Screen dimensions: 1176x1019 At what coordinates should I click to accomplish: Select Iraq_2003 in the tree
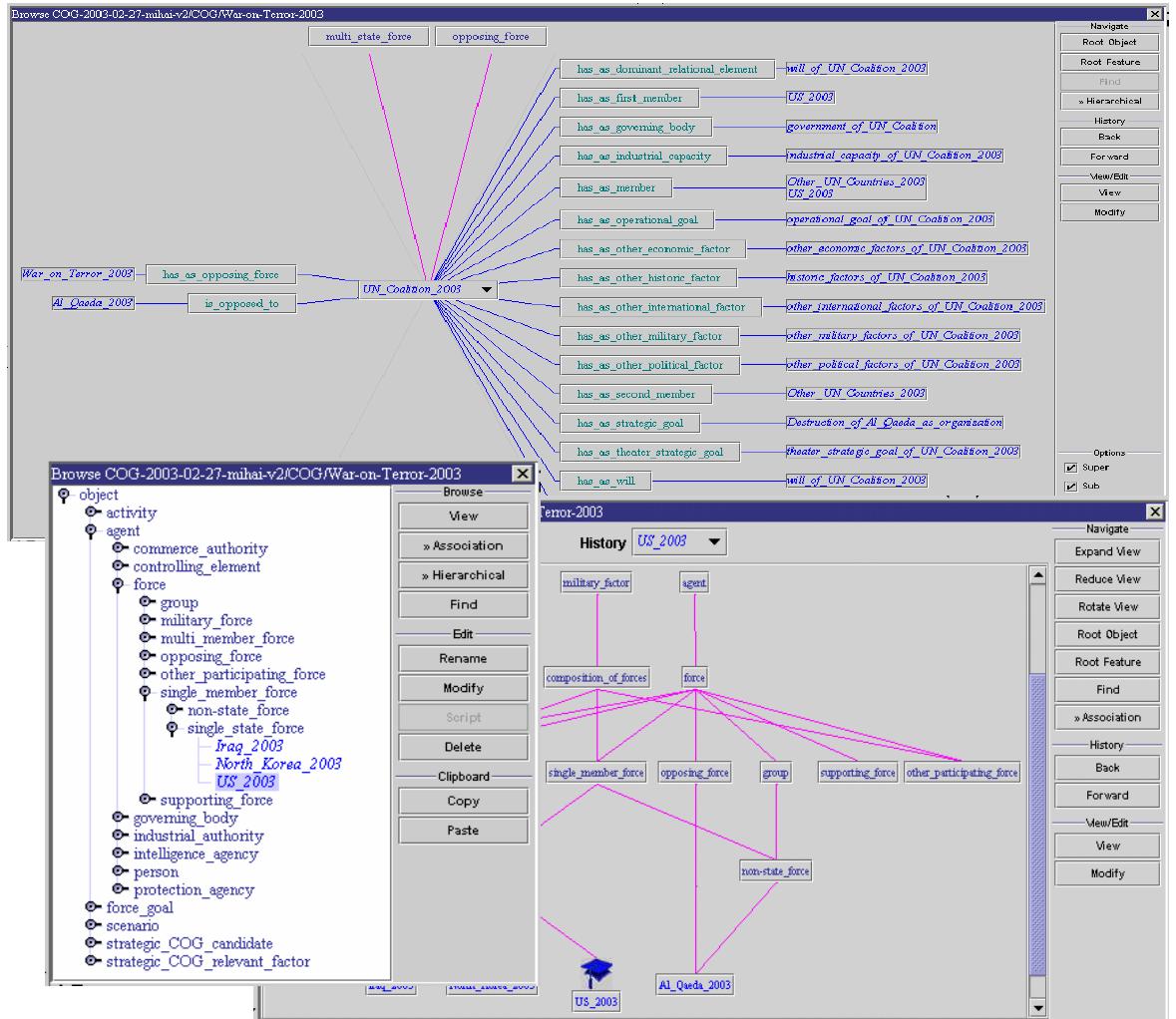(x=249, y=746)
